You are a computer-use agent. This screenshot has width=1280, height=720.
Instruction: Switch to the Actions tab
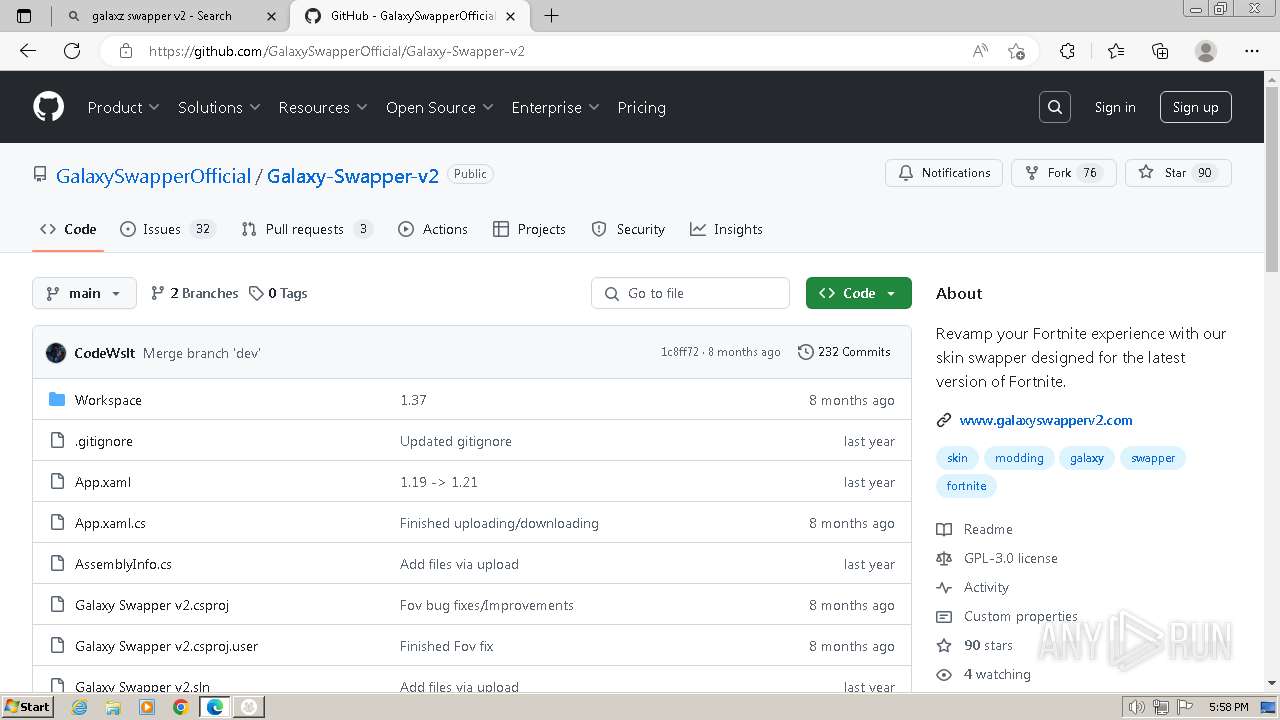click(433, 229)
